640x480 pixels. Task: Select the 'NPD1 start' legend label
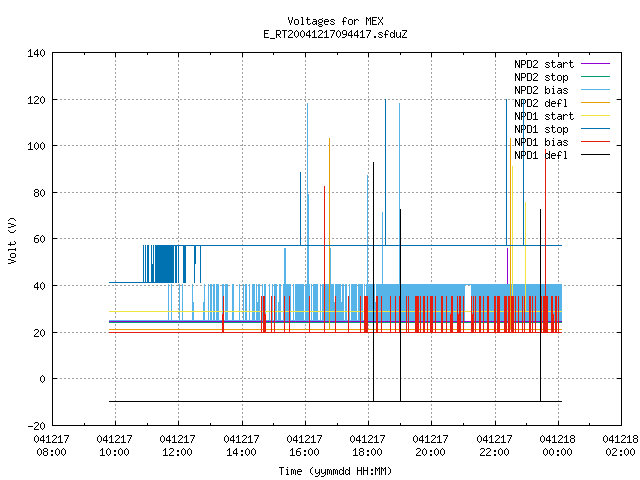(x=544, y=116)
